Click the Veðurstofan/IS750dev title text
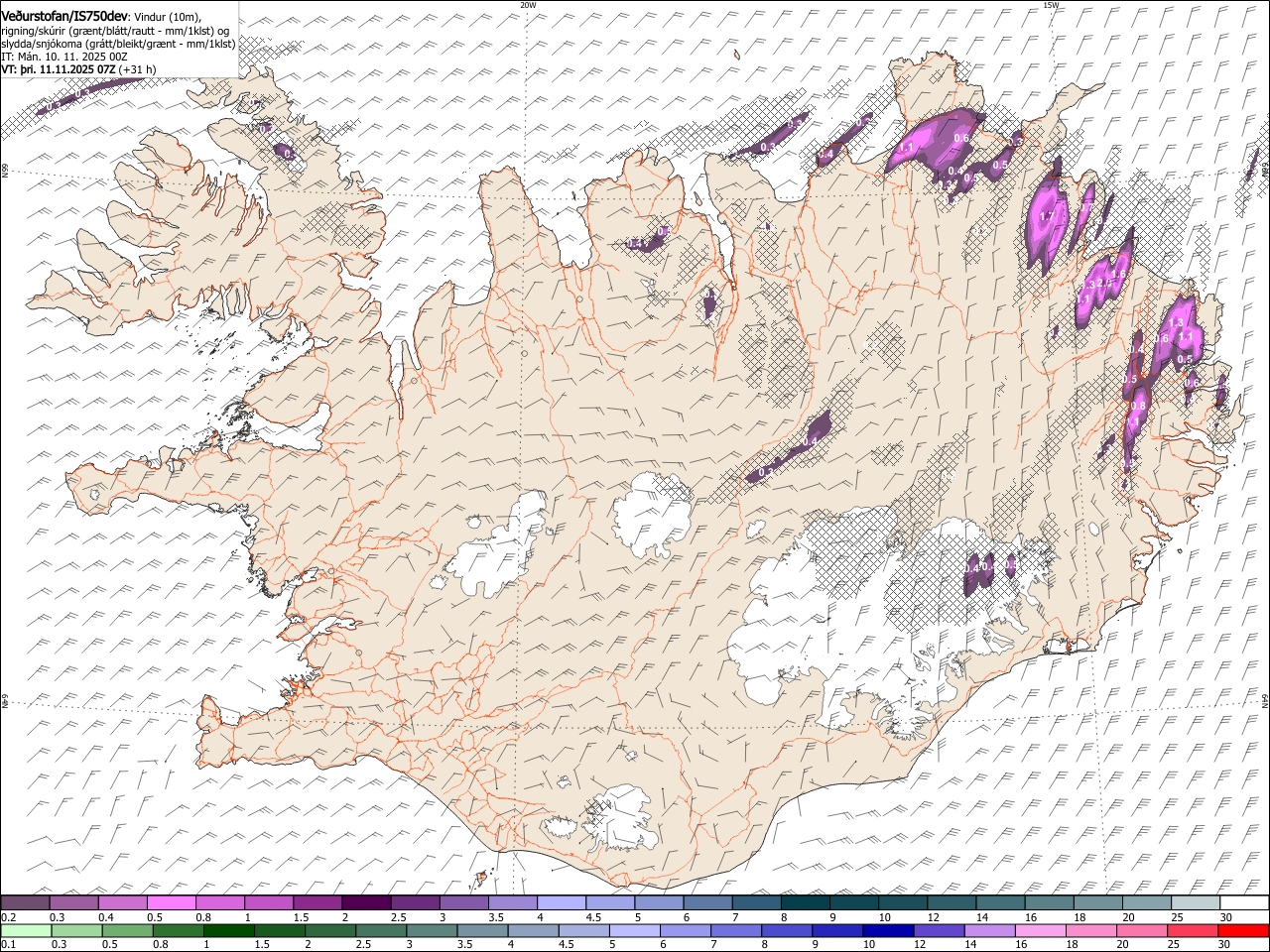This screenshot has height=952, width=1270. [x=64, y=17]
